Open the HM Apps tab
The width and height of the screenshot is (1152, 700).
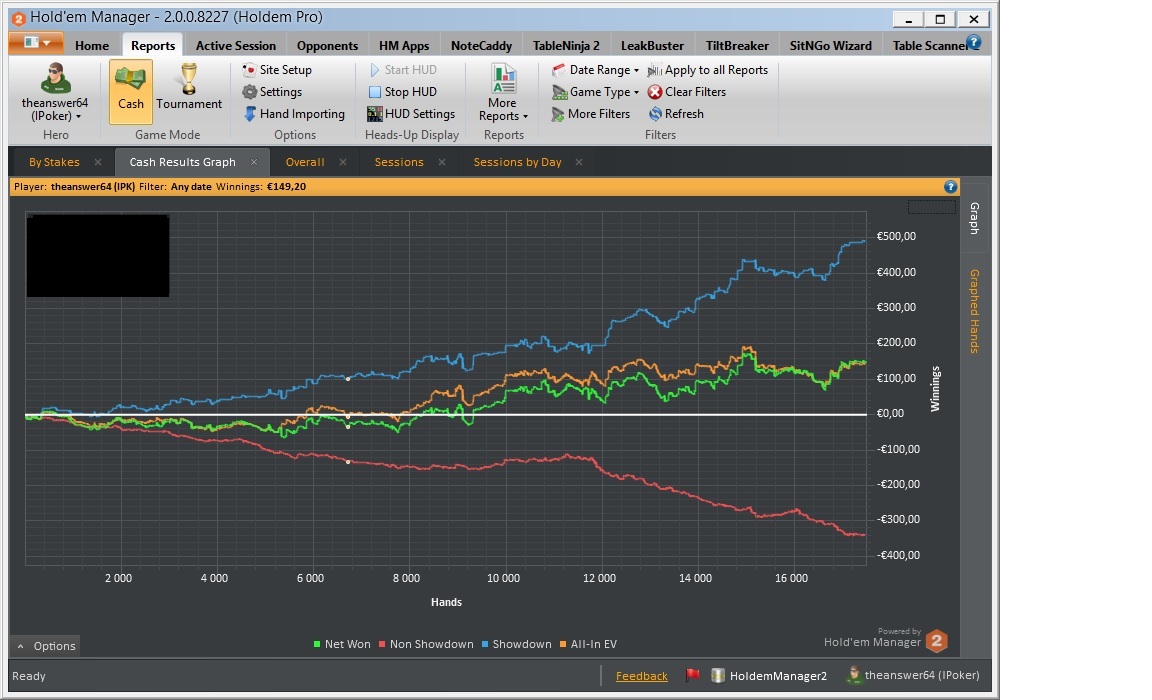[404, 46]
